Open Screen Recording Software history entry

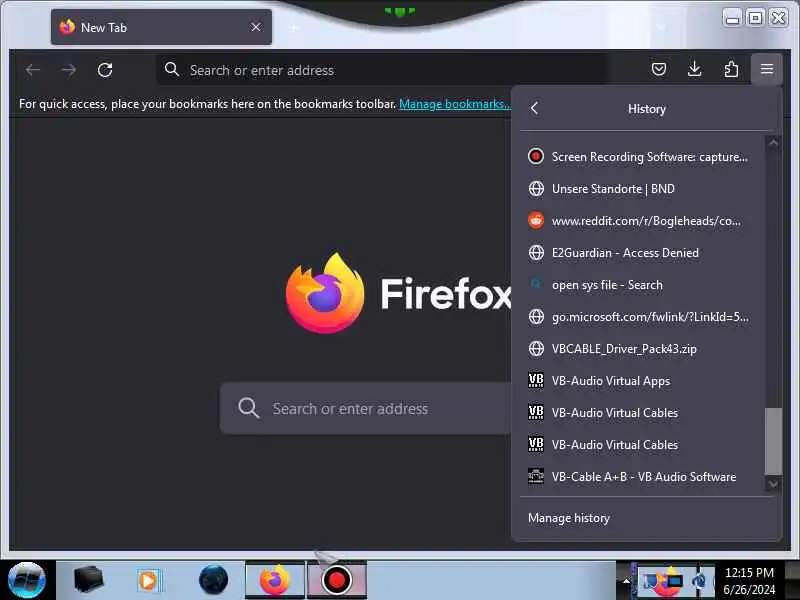tap(642, 157)
